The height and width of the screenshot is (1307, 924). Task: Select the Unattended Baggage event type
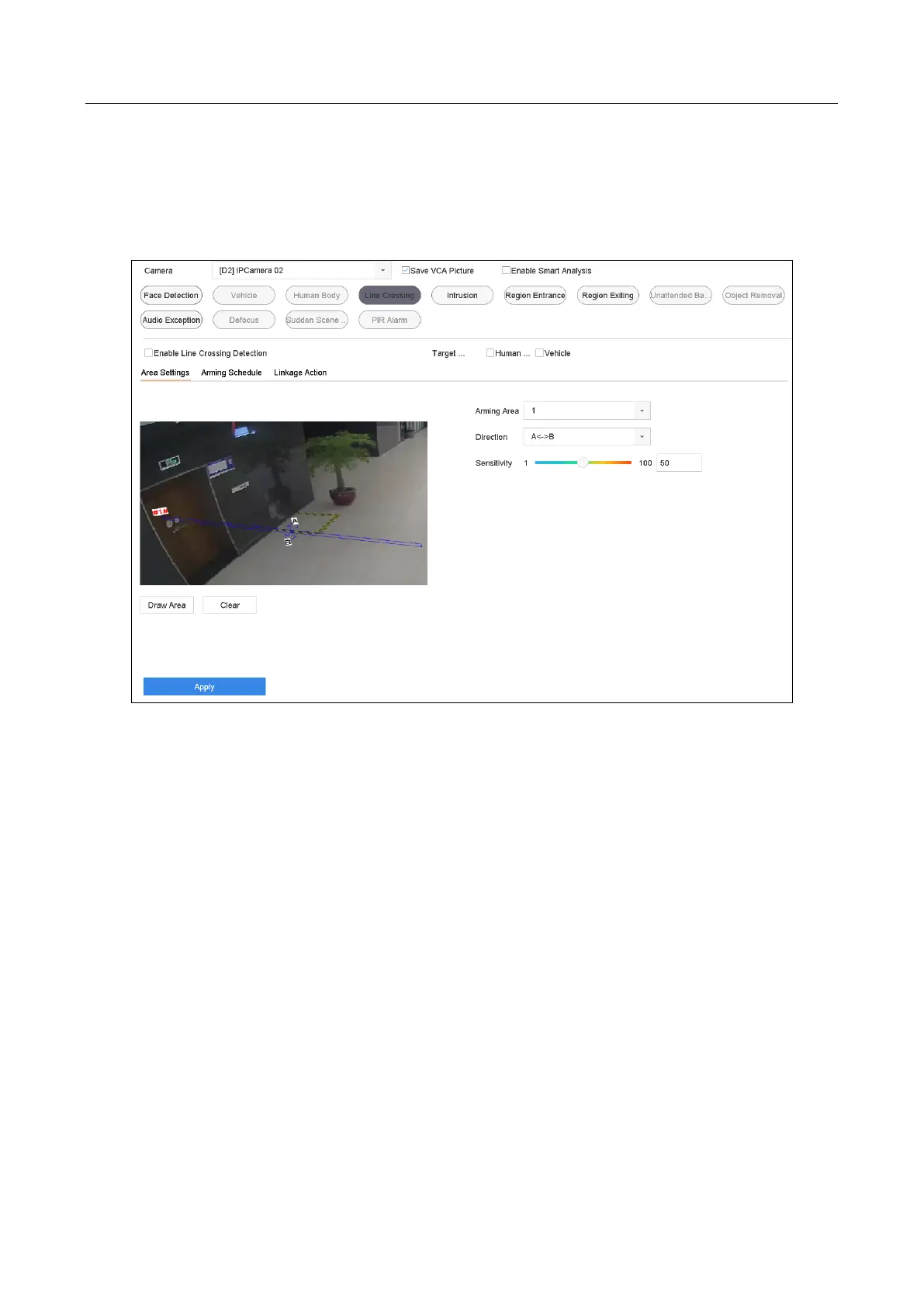(x=680, y=296)
